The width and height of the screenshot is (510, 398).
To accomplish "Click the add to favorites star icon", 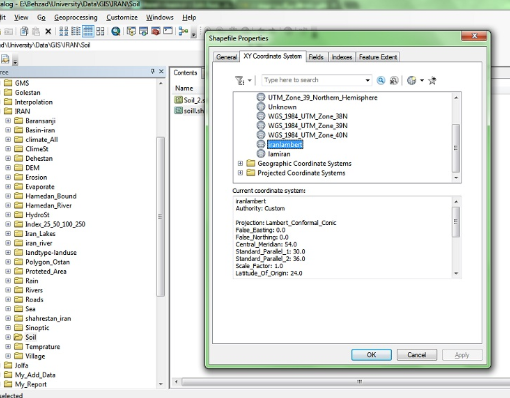I will (432, 80).
